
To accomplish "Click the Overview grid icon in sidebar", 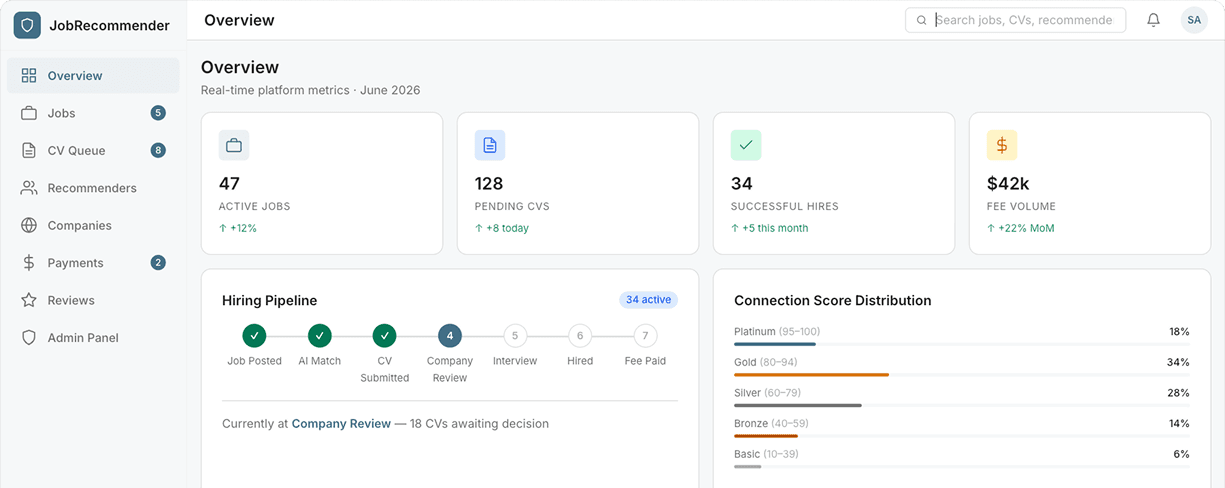I will click(29, 76).
